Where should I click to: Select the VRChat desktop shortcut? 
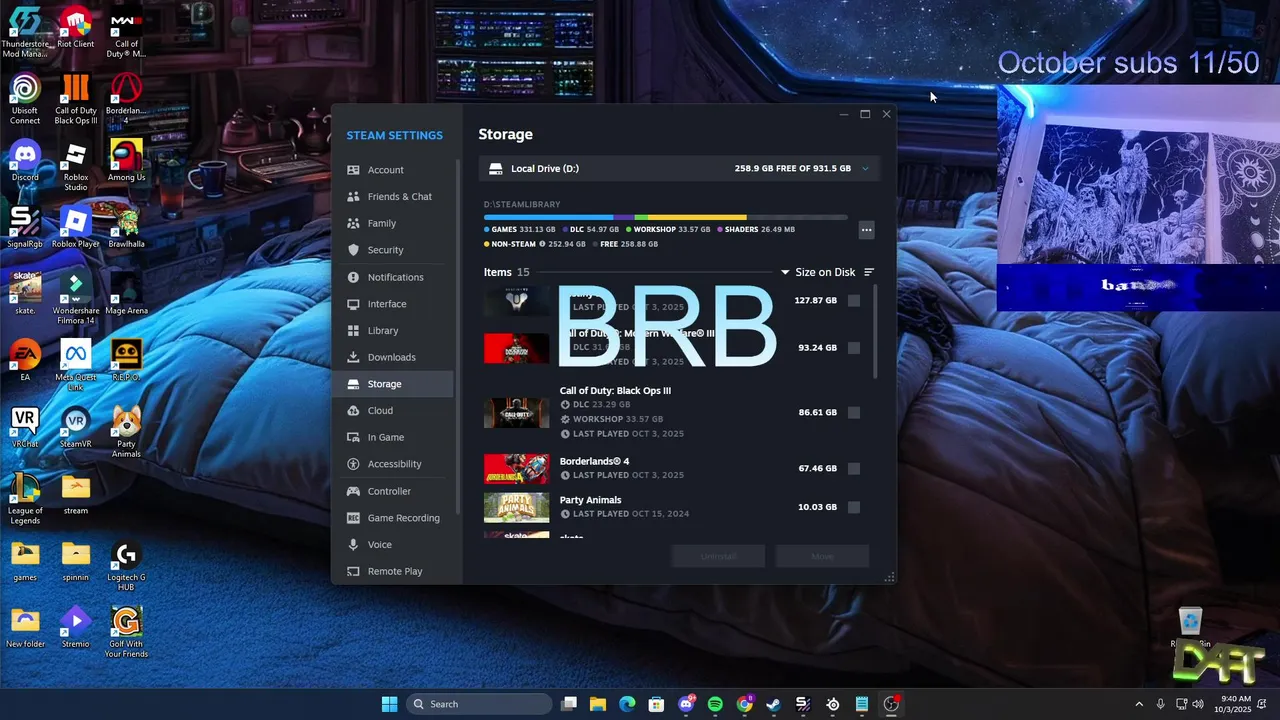(x=25, y=428)
